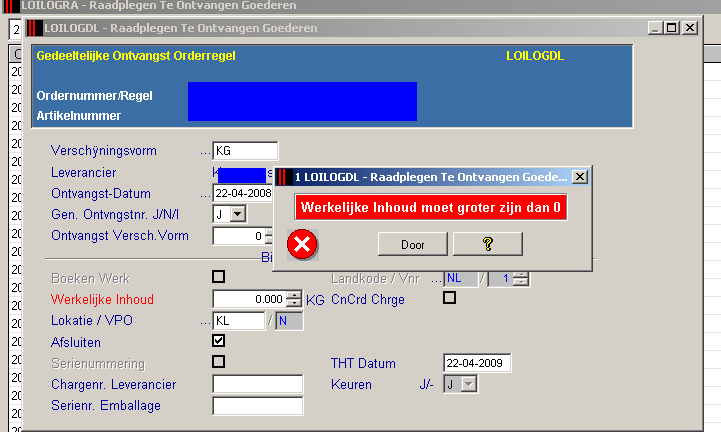Open the Keuren J/- dropdown
This screenshot has width=721, height=432.
point(469,384)
